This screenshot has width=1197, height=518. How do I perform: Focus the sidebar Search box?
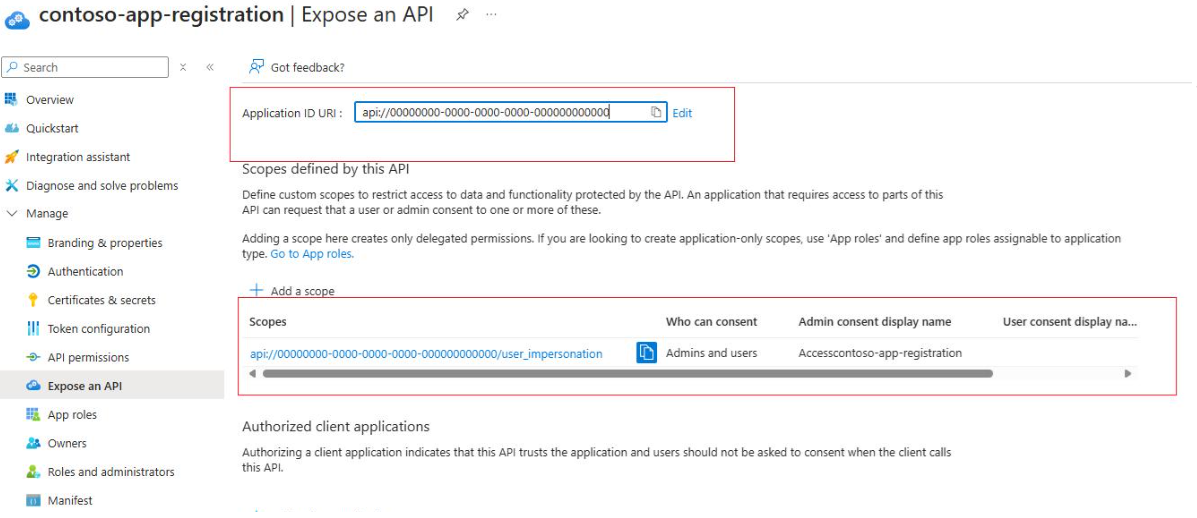pyautogui.click(x=86, y=67)
